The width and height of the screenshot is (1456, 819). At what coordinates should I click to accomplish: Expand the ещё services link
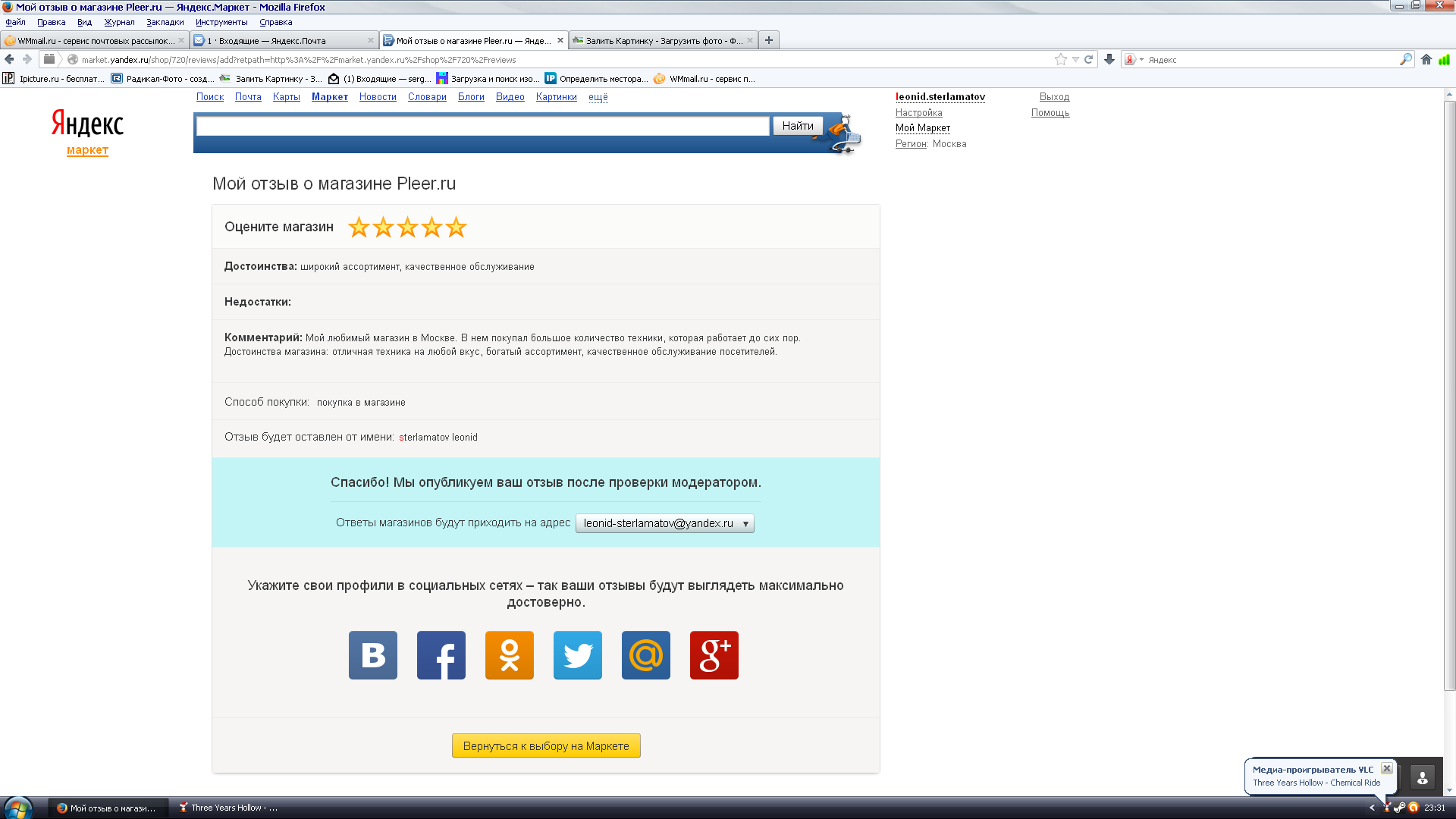click(x=598, y=97)
